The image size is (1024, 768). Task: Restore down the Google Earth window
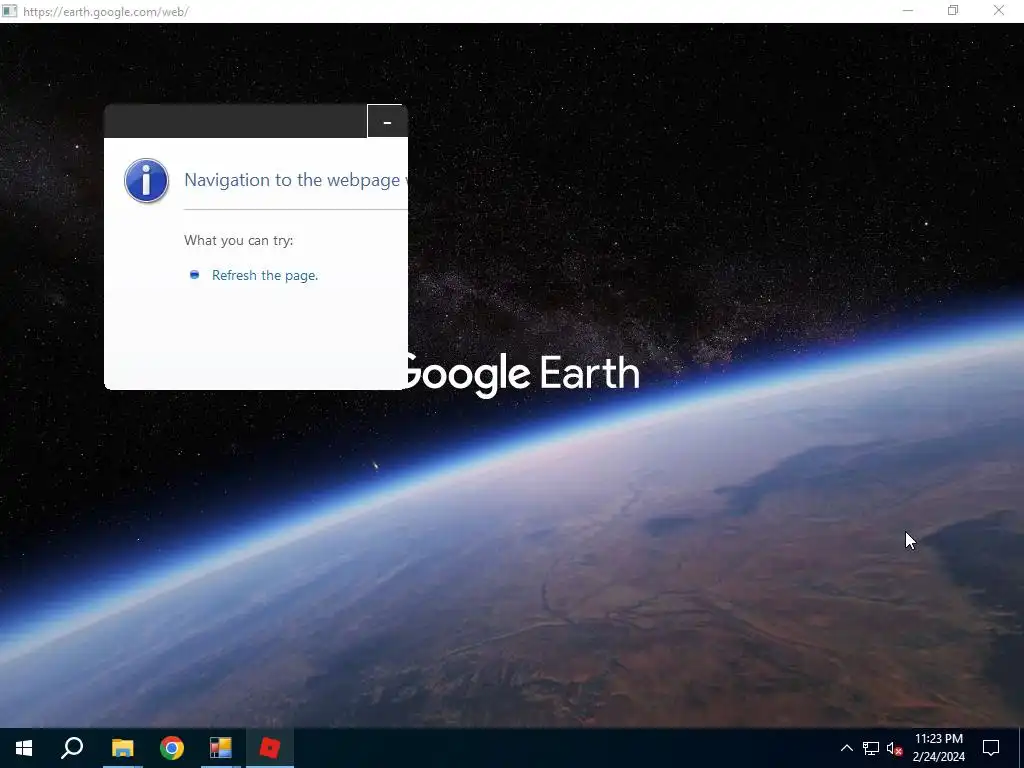coord(953,11)
